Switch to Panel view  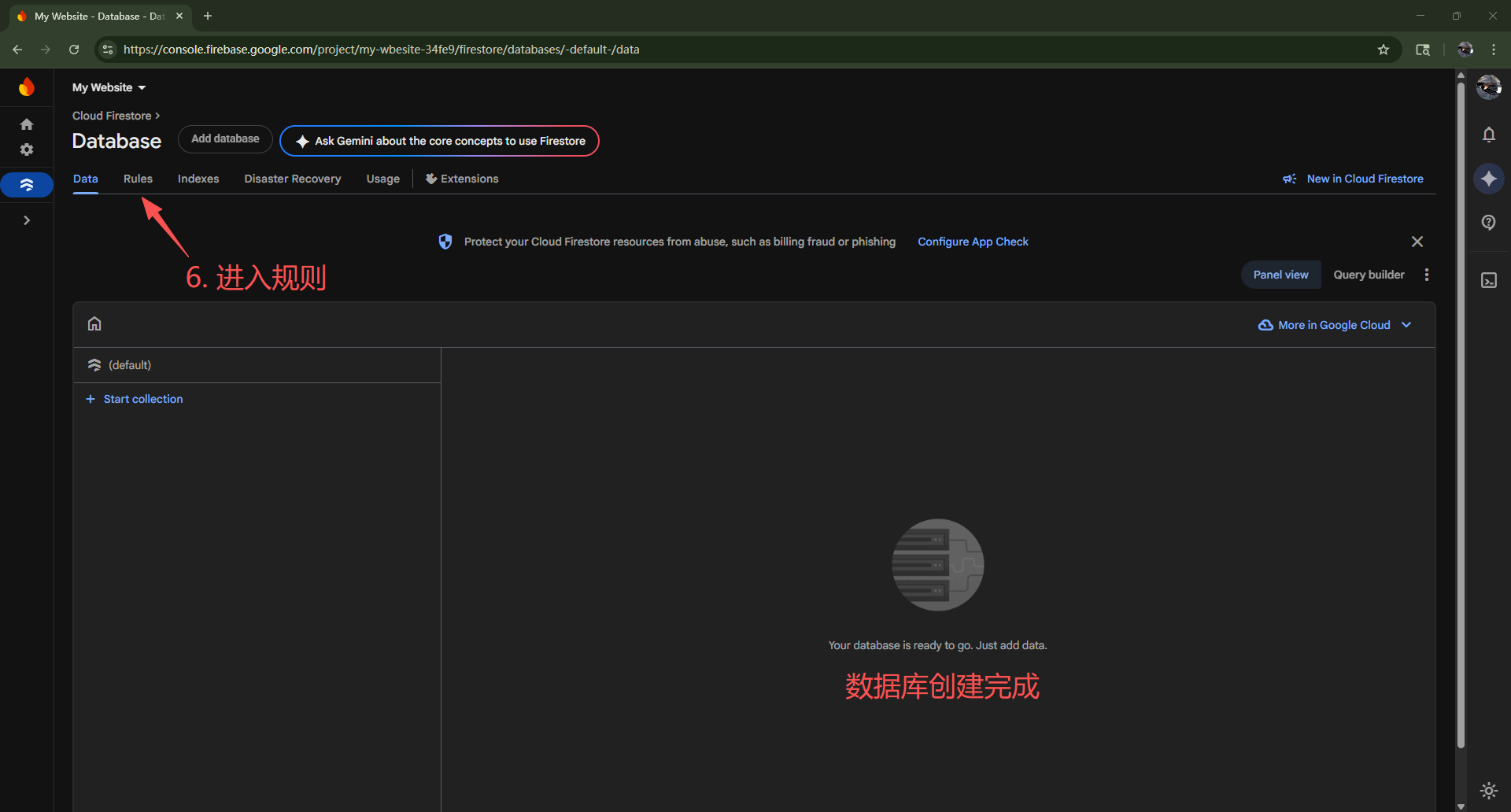(x=1280, y=275)
